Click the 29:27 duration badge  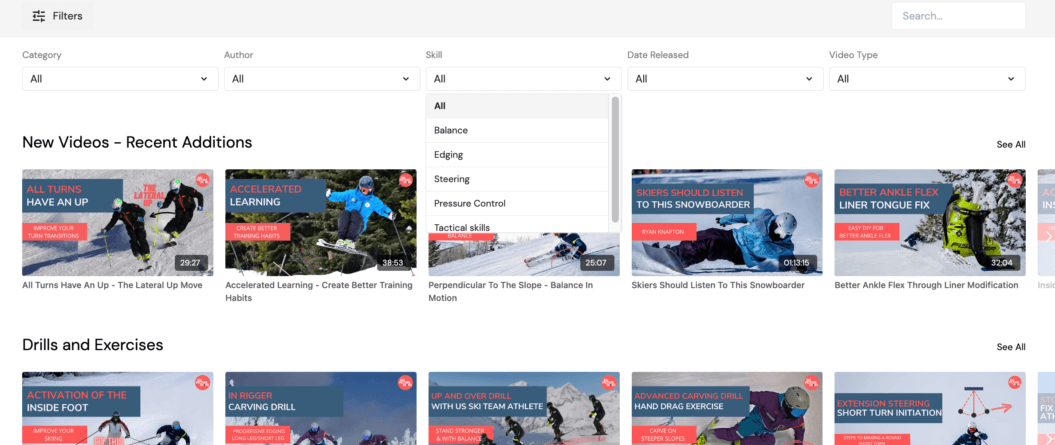pos(192,263)
